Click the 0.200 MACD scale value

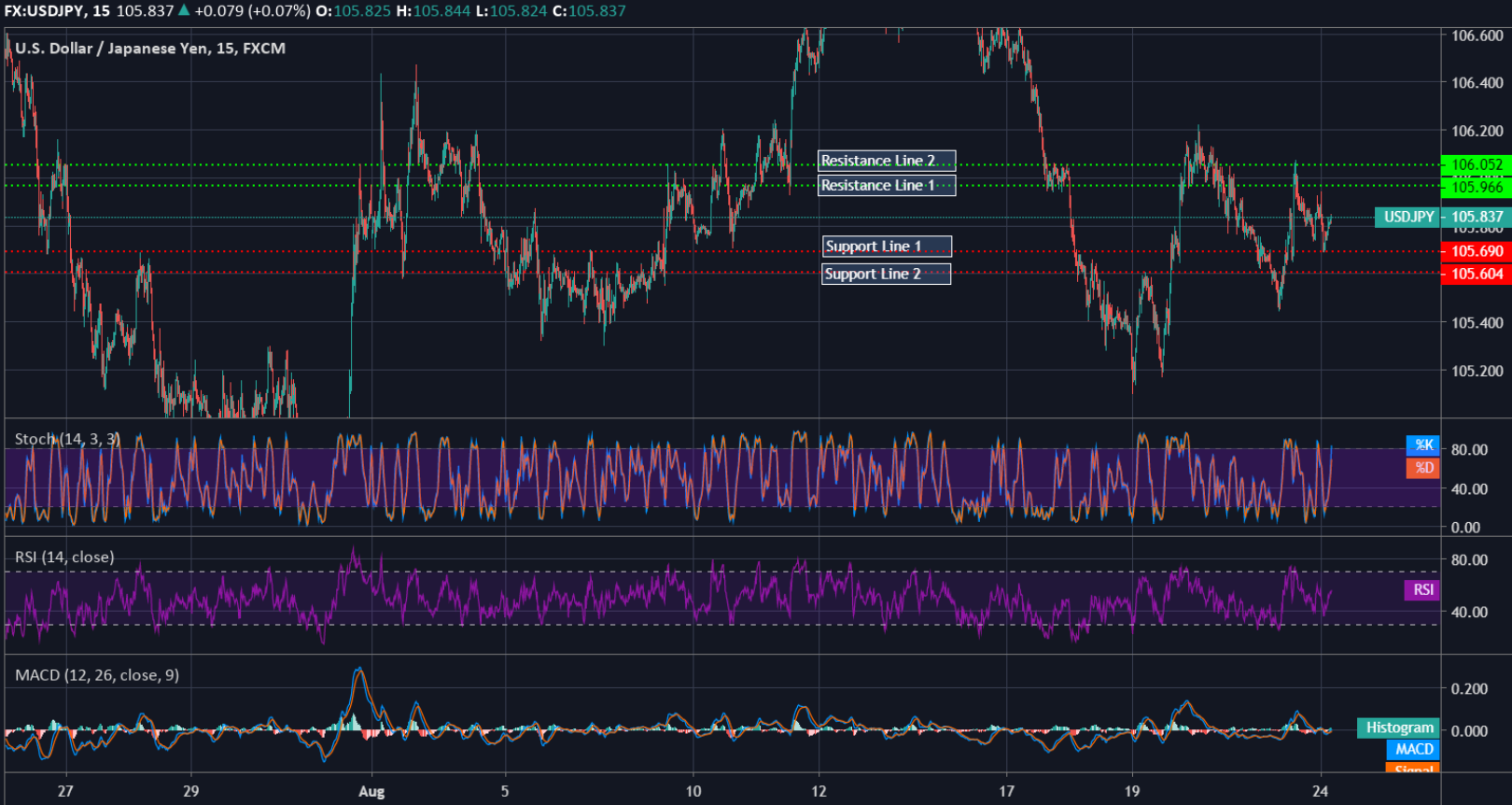point(1470,688)
